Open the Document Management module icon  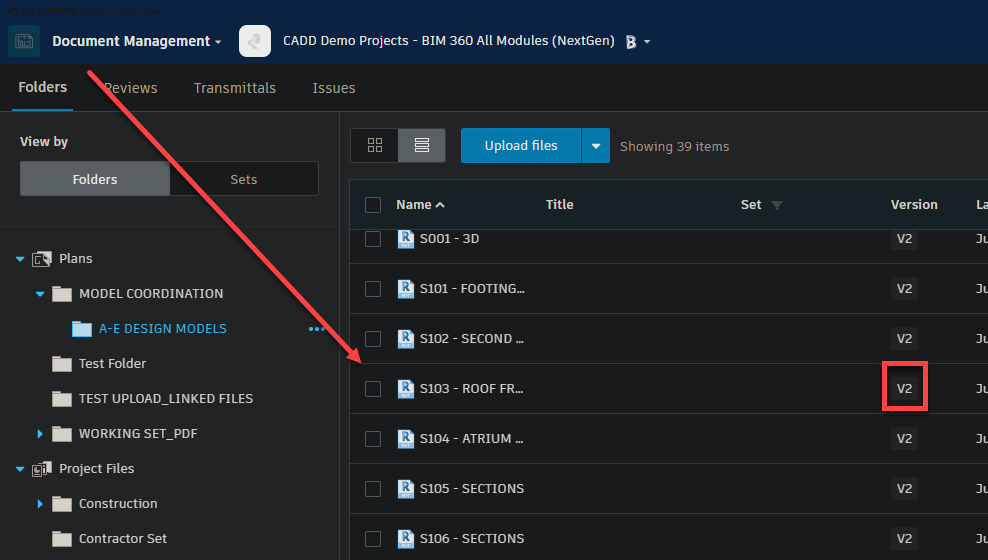[x=24, y=41]
